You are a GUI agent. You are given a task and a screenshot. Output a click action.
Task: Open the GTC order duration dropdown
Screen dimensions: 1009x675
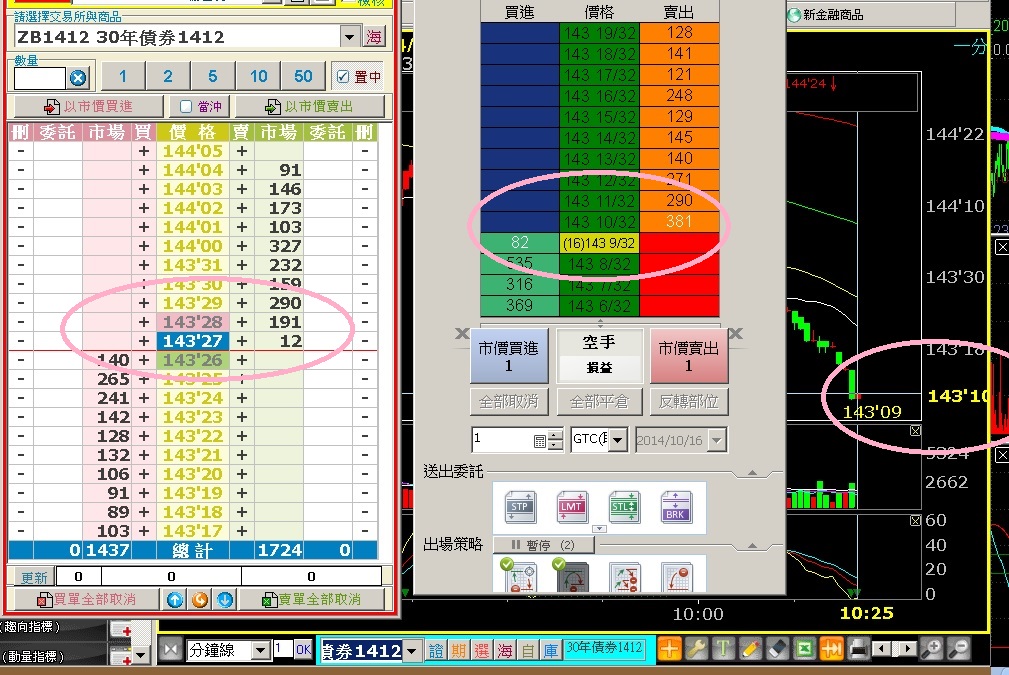[618, 440]
